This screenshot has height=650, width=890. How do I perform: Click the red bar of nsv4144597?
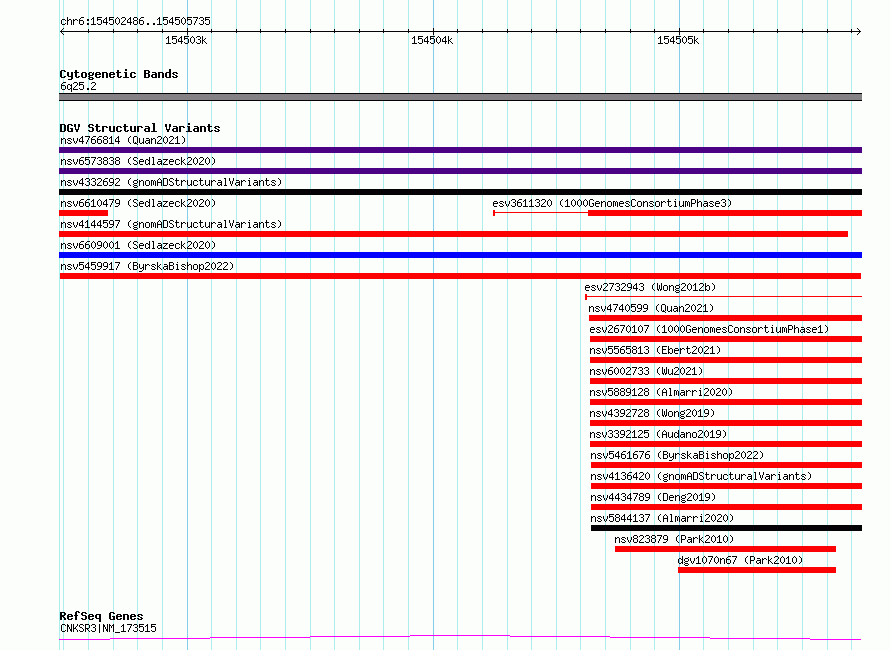454,234
